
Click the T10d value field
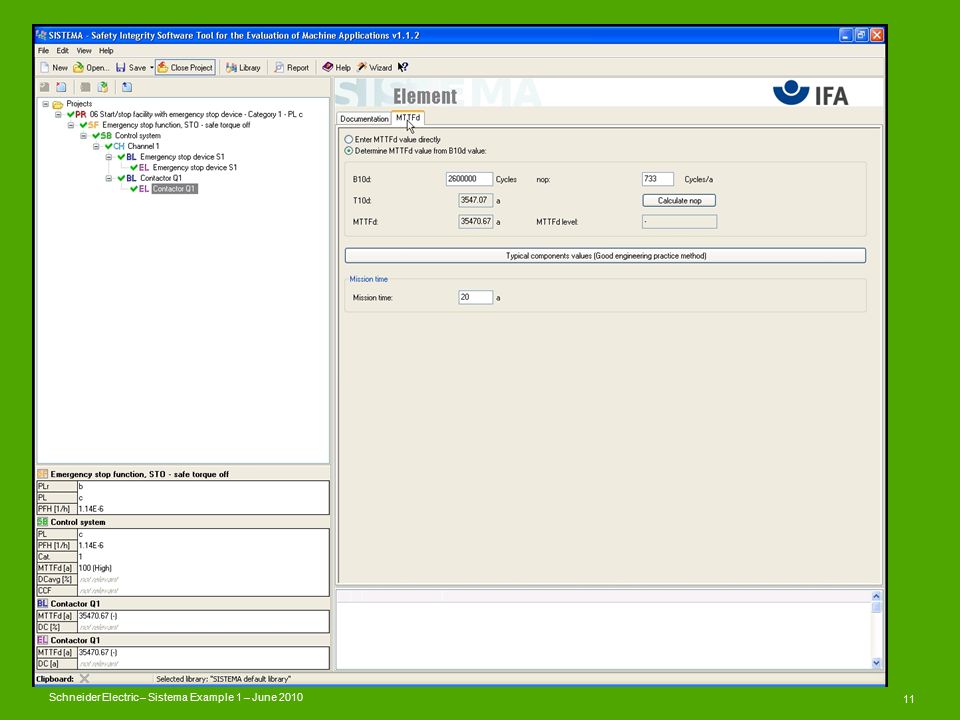coord(476,200)
